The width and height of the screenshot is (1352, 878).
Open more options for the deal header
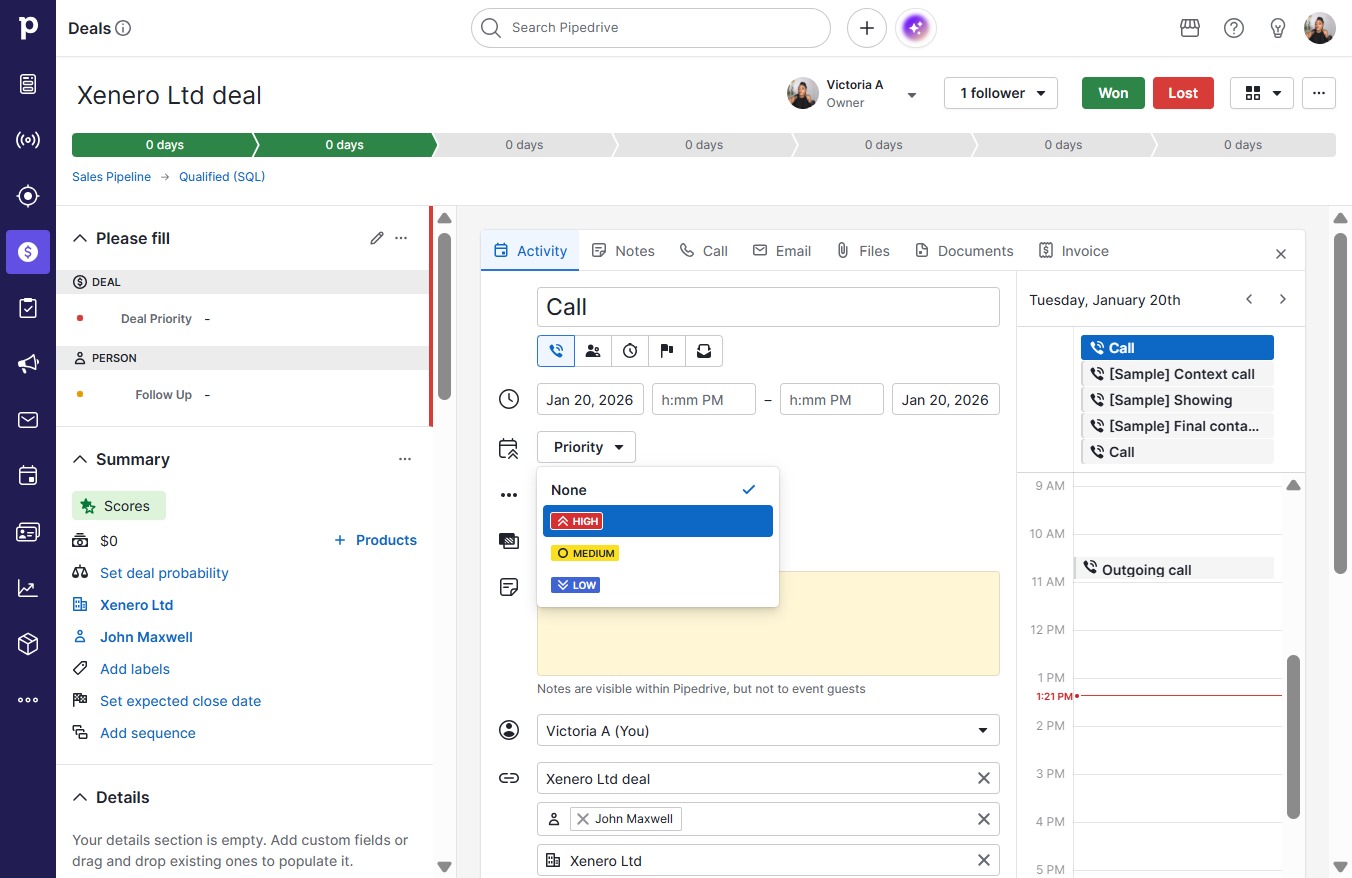(x=1319, y=93)
